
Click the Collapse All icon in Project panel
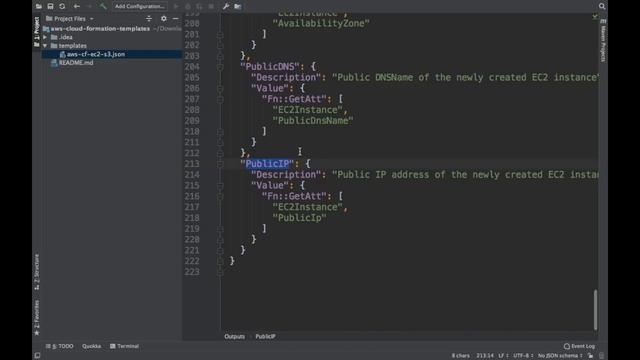coord(149,19)
